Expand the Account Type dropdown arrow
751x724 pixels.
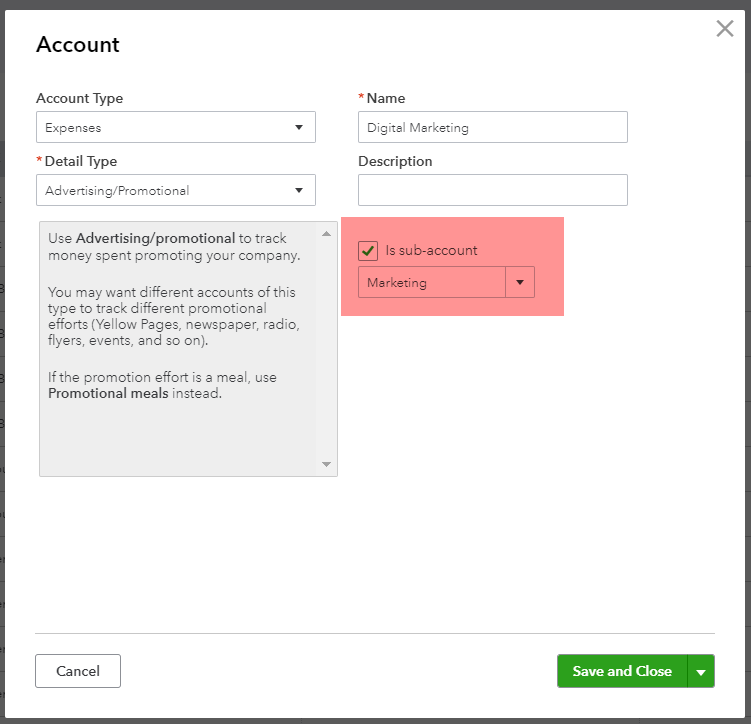pos(299,128)
